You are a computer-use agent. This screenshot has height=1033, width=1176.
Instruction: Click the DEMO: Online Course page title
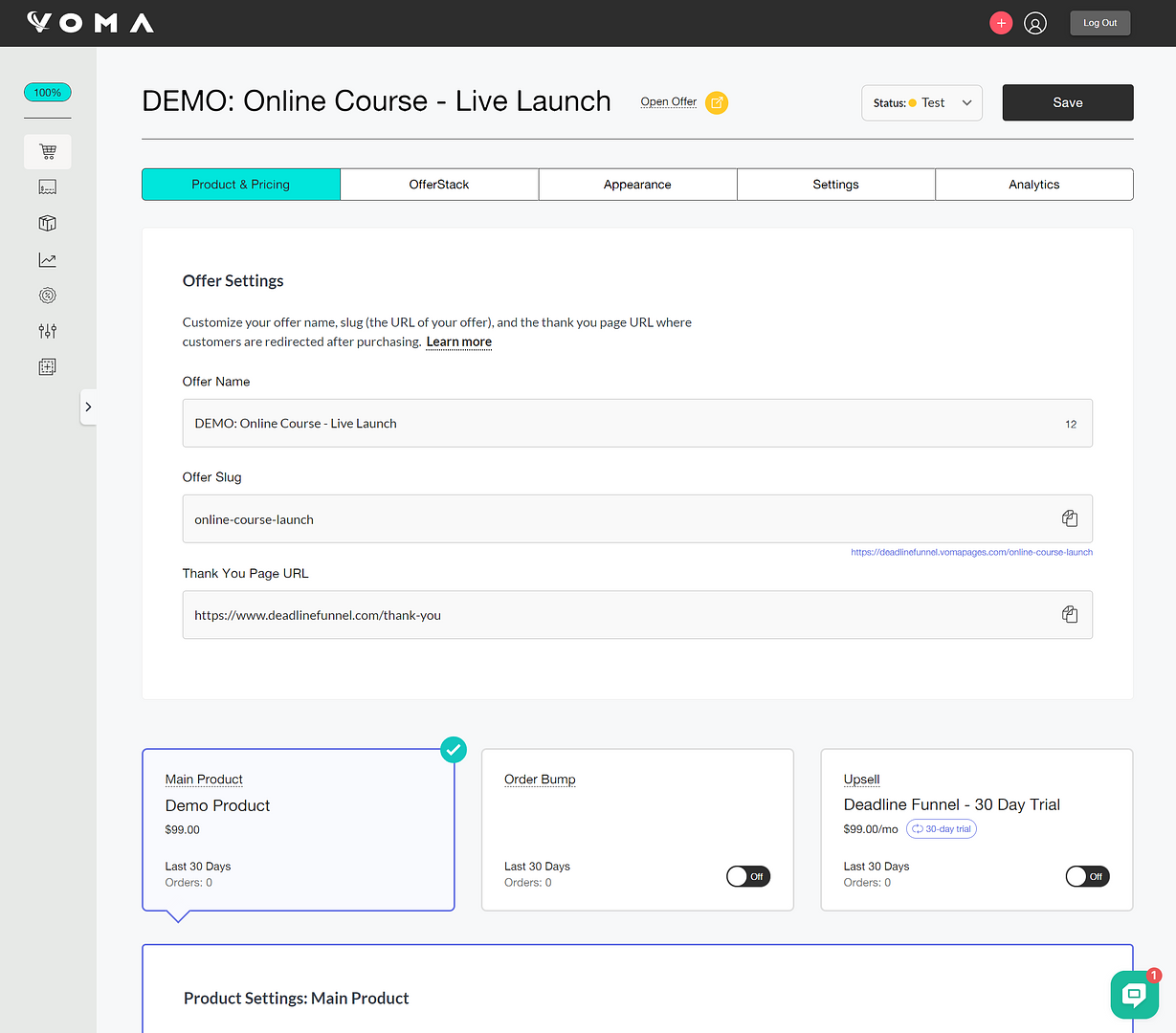(x=376, y=101)
